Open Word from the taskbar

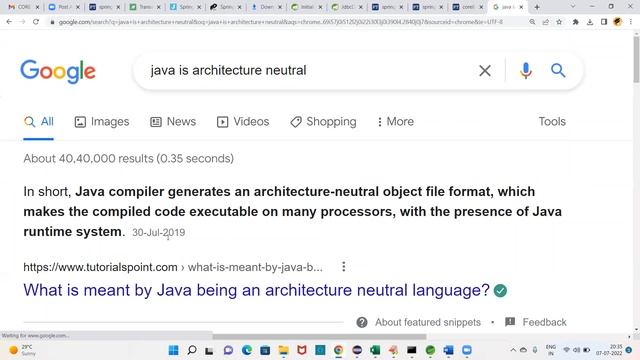tap(449, 350)
